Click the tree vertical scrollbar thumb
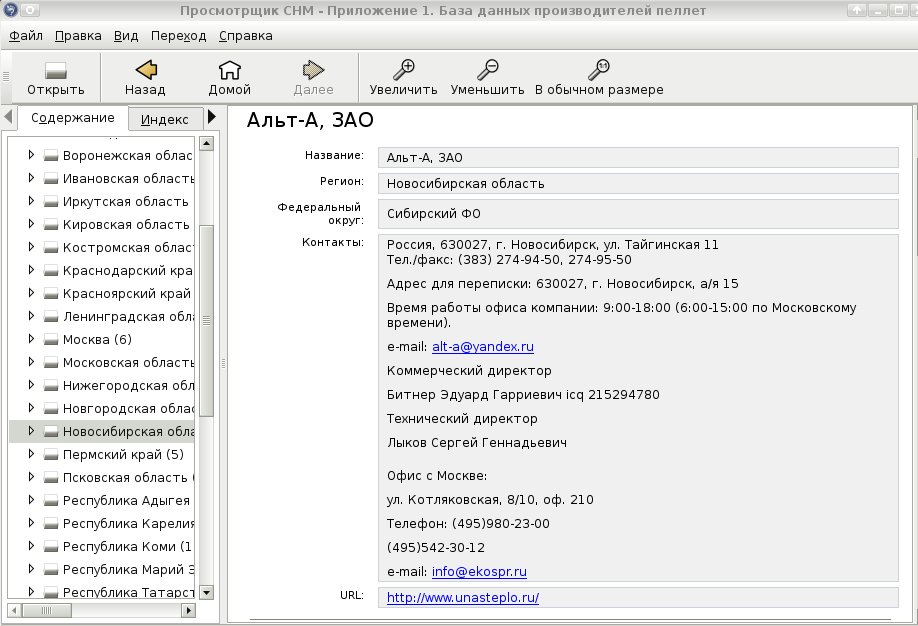Image resolution: width=918 pixels, height=626 pixels. coord(206,320)
